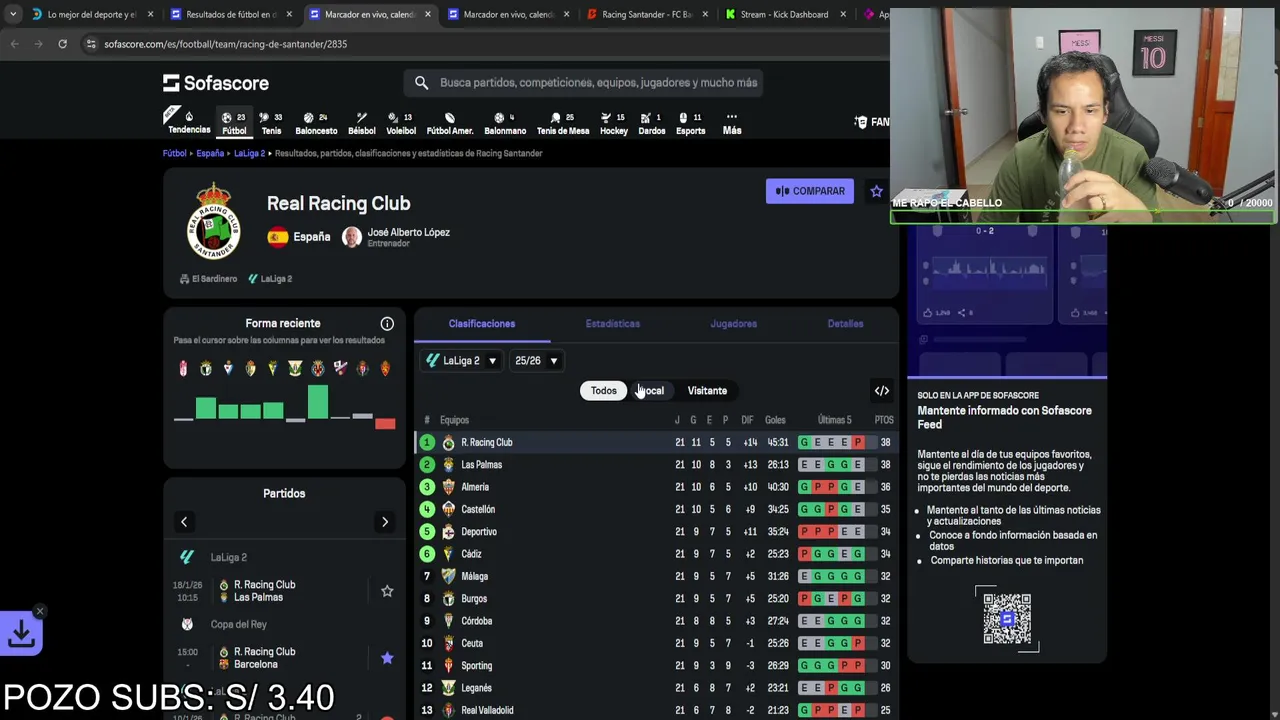1280x720 pixels.
Task: Open the 25/26 season dropdown
Action: tap(536, 361)
